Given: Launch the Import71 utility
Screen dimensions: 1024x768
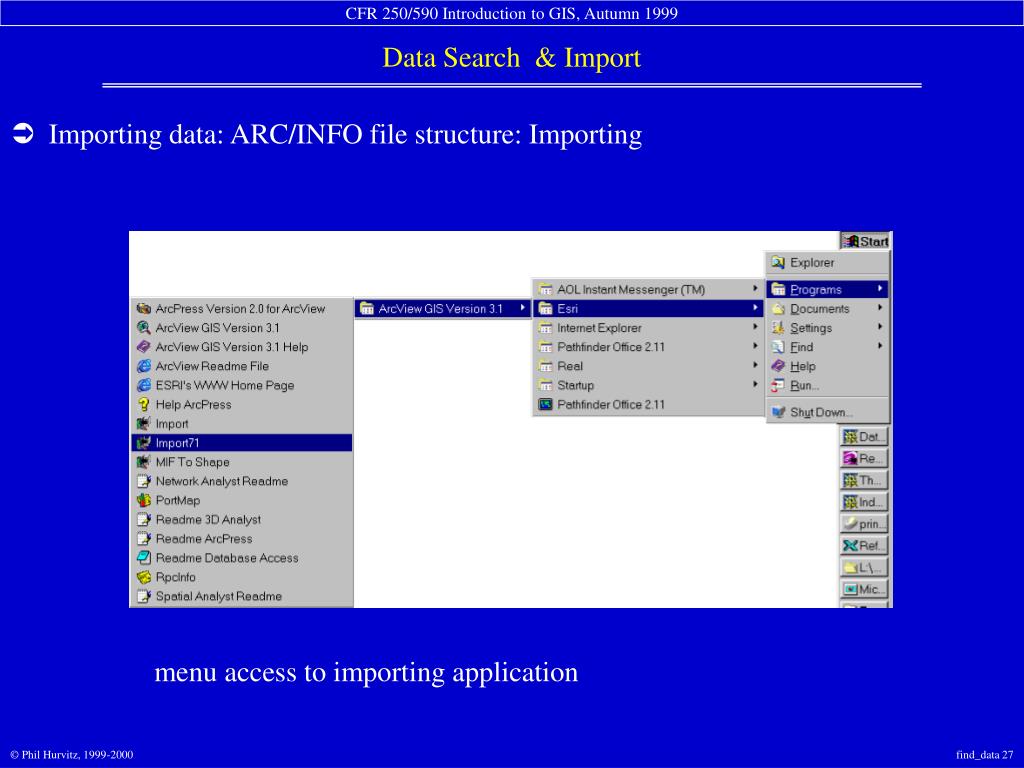Looking at the screenshot, I should pos(242,443).
